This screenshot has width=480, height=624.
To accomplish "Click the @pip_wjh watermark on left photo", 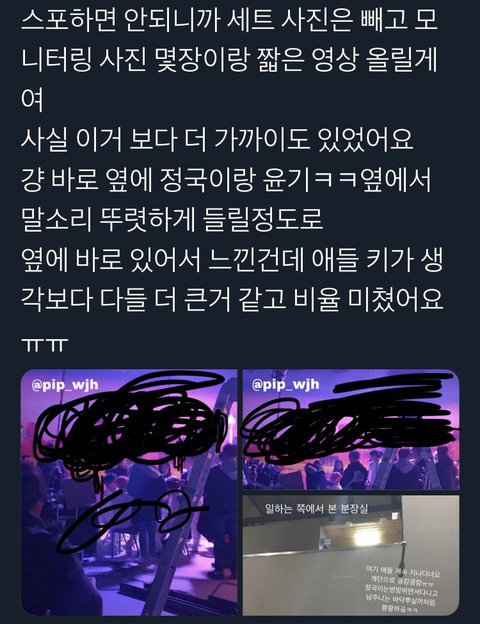I will 65,385.
